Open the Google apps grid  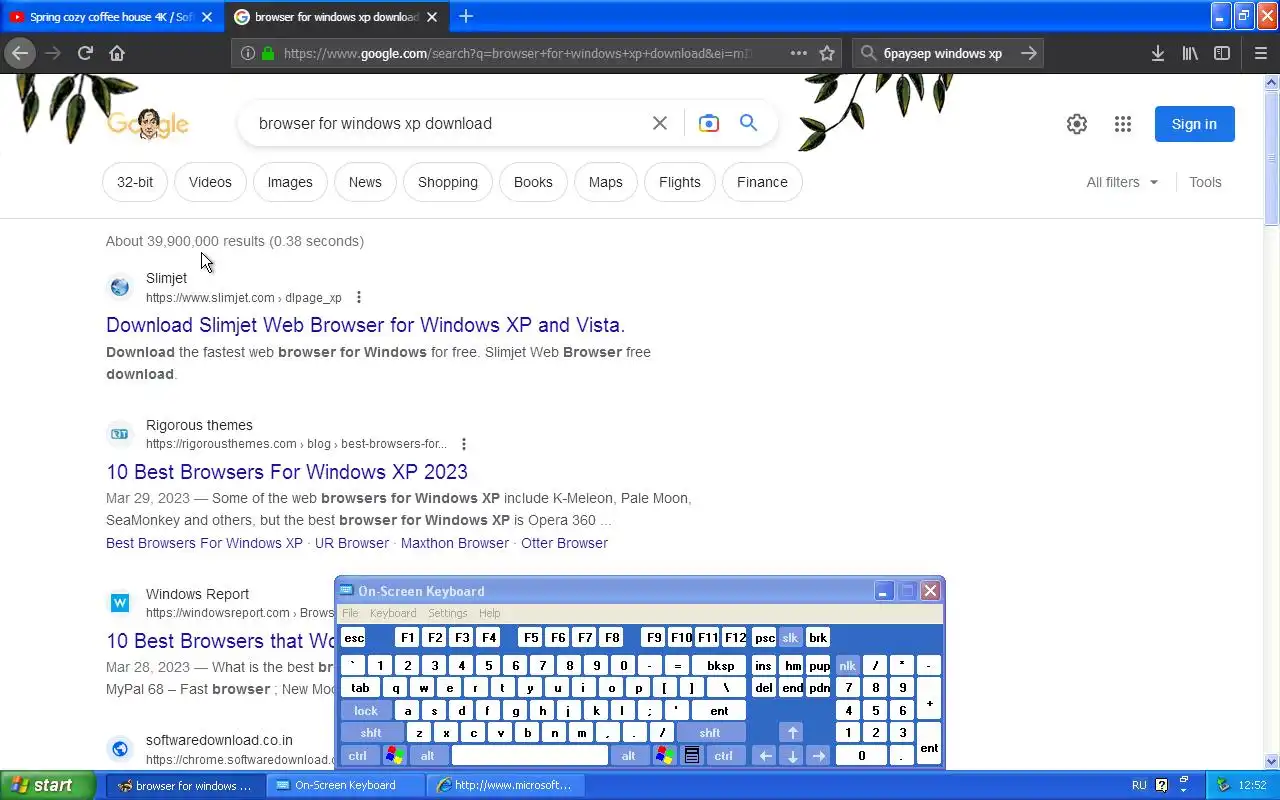point(1123,124)
